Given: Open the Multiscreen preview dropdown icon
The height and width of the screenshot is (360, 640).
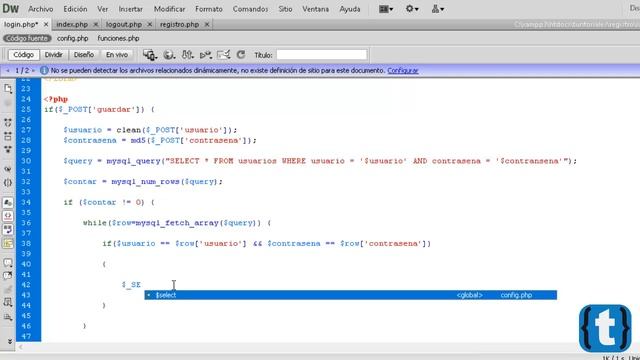Looking at the screenshot, I should (x=150, y=55).
